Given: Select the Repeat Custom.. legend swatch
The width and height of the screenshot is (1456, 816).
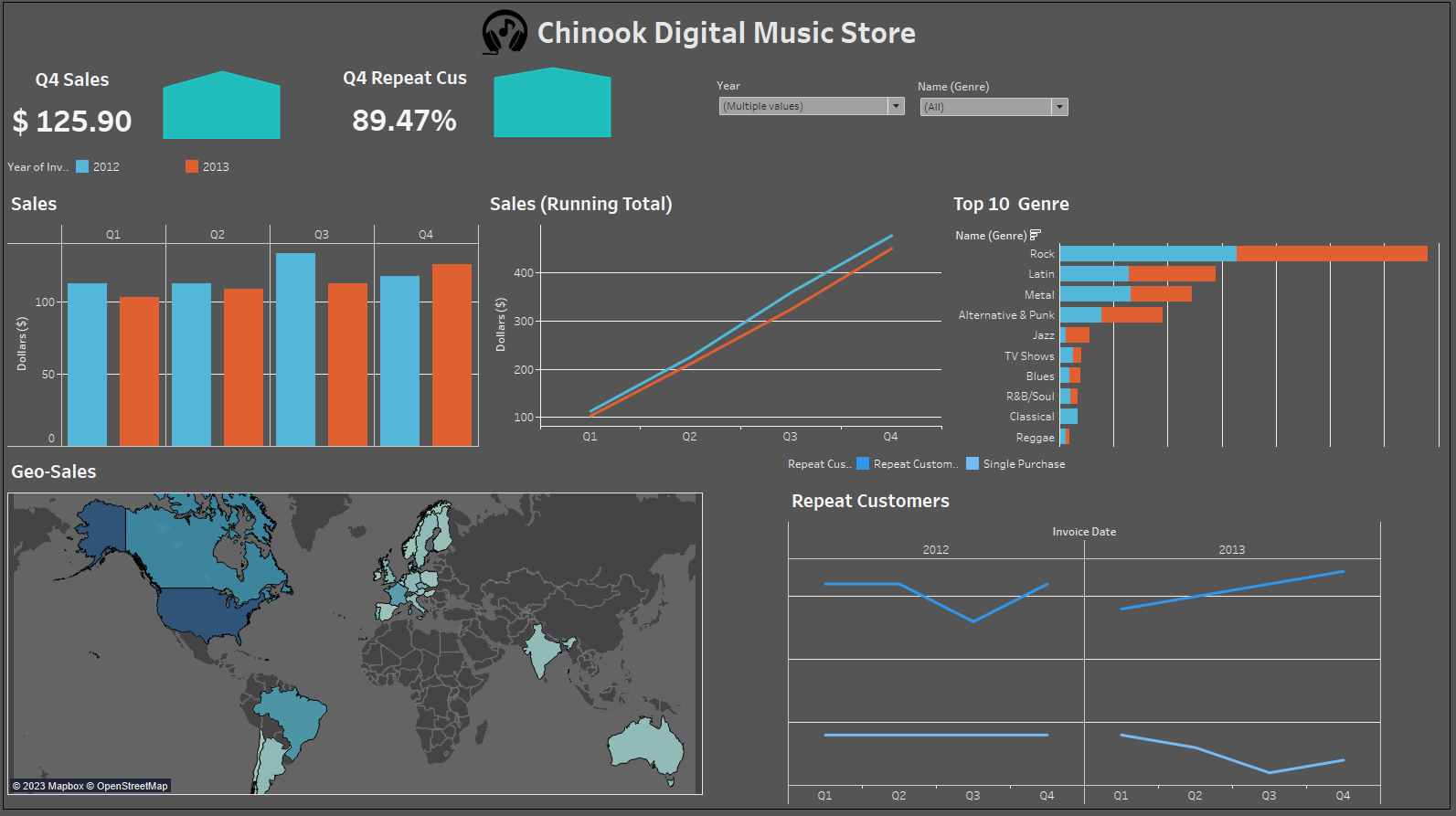Looking at the screenshot, I should click(863, 463).
